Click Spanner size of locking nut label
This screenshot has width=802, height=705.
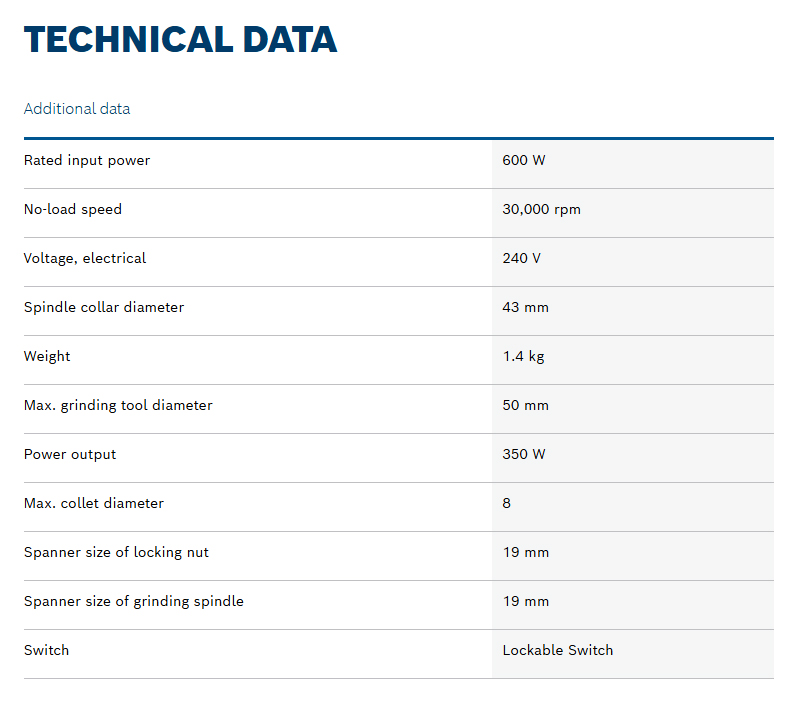click(x=116, y=552)
